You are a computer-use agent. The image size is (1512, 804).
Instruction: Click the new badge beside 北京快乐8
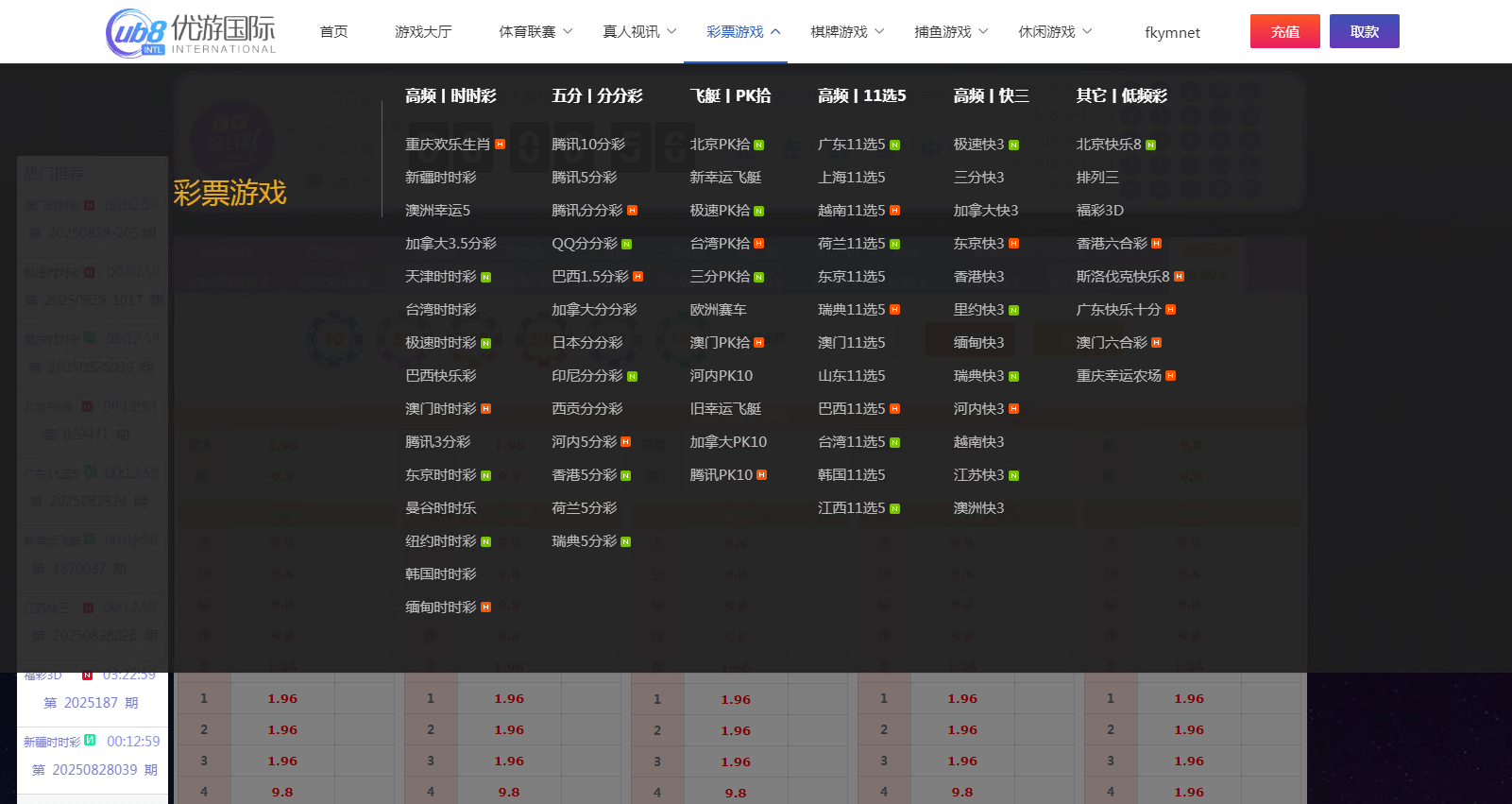[x=1150, y=145]
